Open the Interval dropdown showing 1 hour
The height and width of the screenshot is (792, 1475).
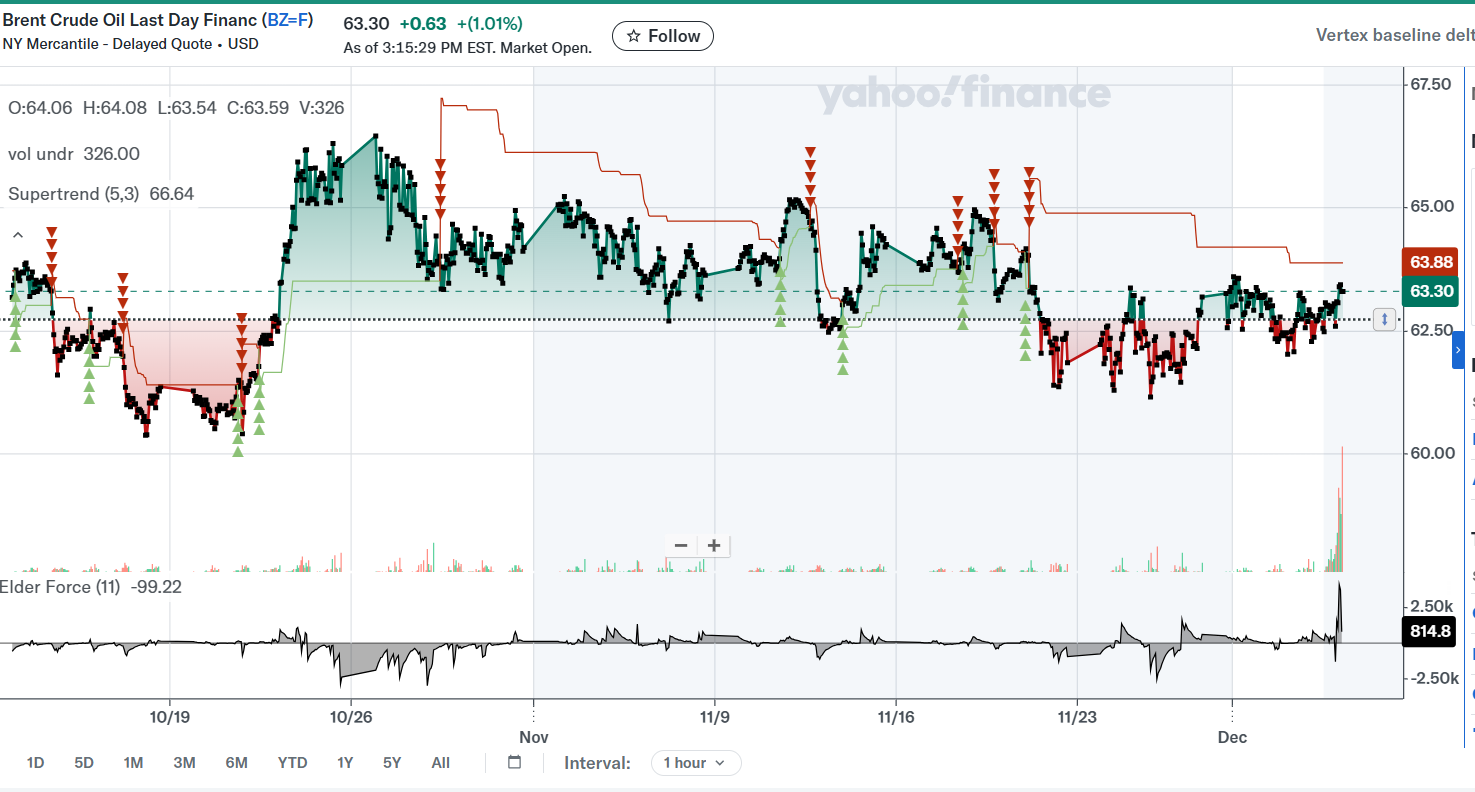click(696, 763)
